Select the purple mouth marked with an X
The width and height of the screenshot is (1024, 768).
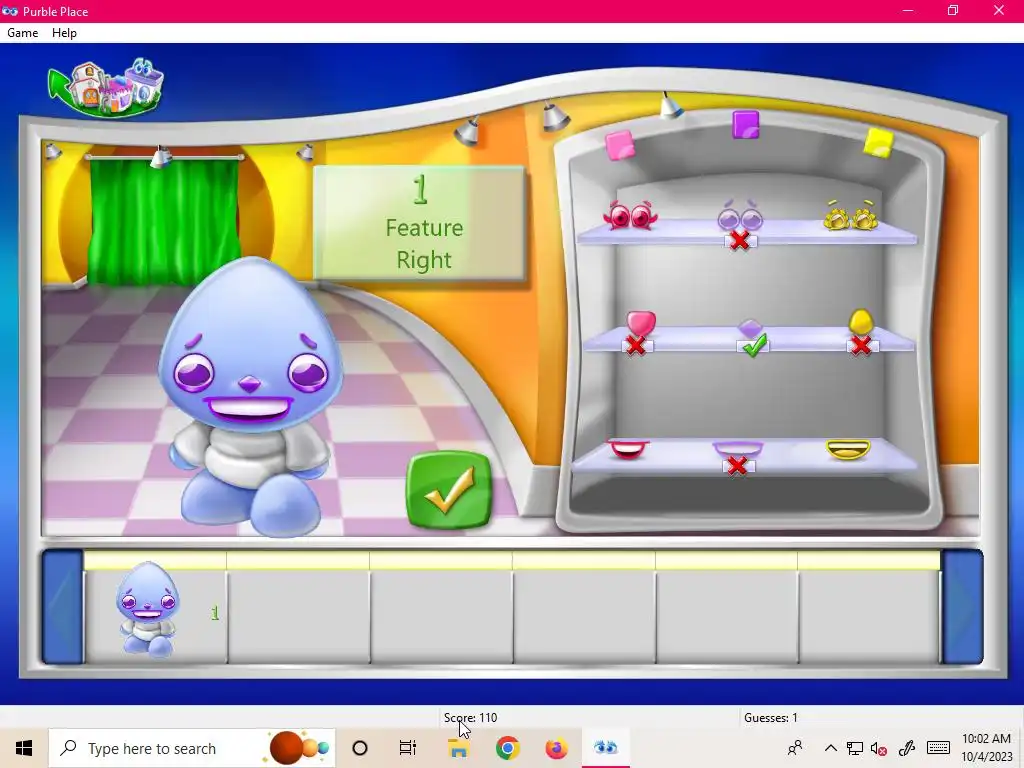(737, 449)
